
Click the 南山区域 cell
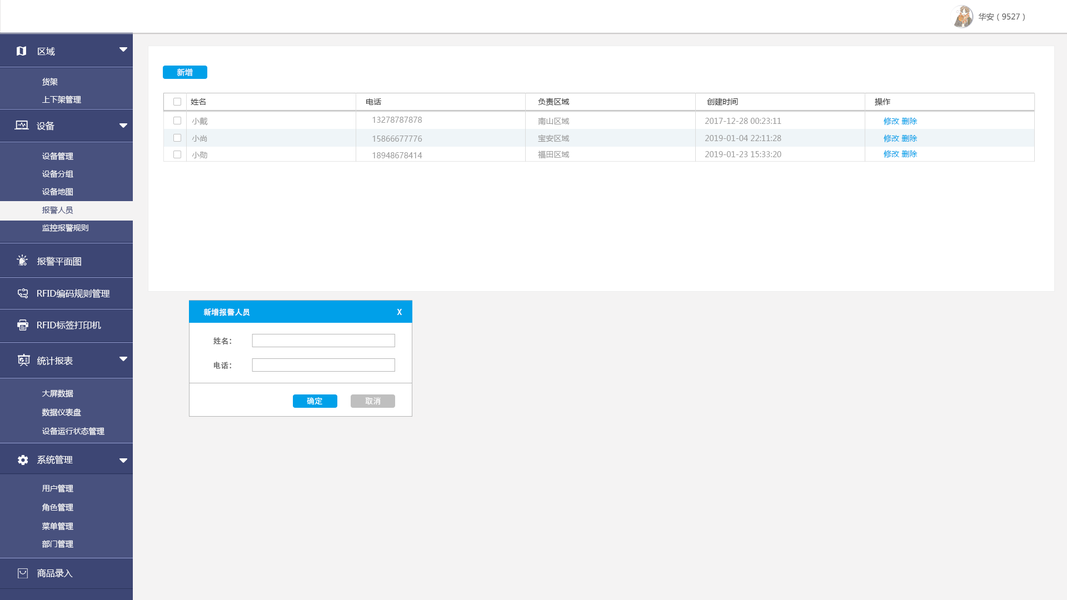[x=553, y=121]
